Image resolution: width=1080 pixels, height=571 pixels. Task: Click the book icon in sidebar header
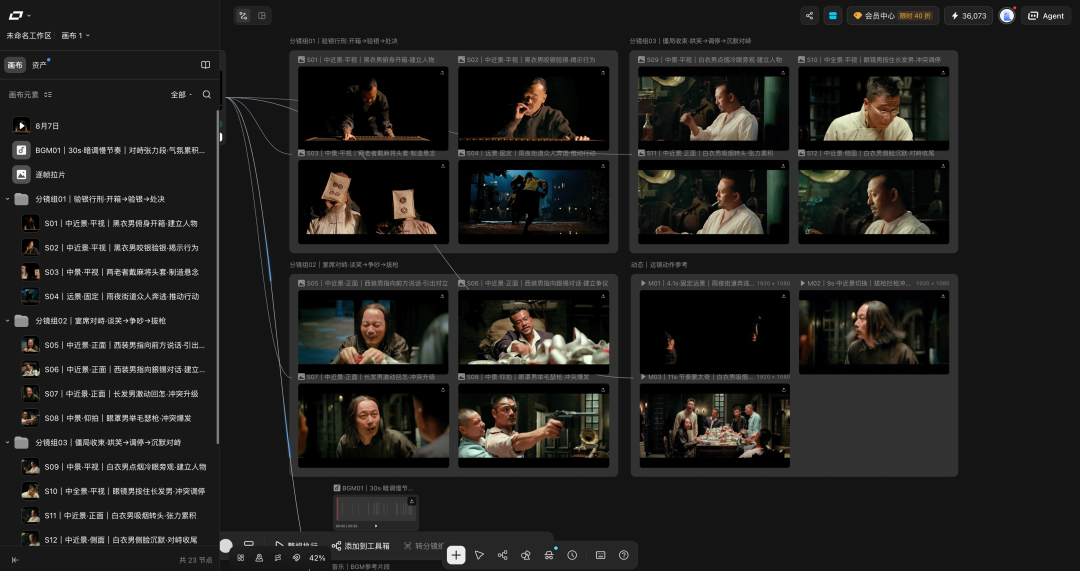tap(205, 65)
